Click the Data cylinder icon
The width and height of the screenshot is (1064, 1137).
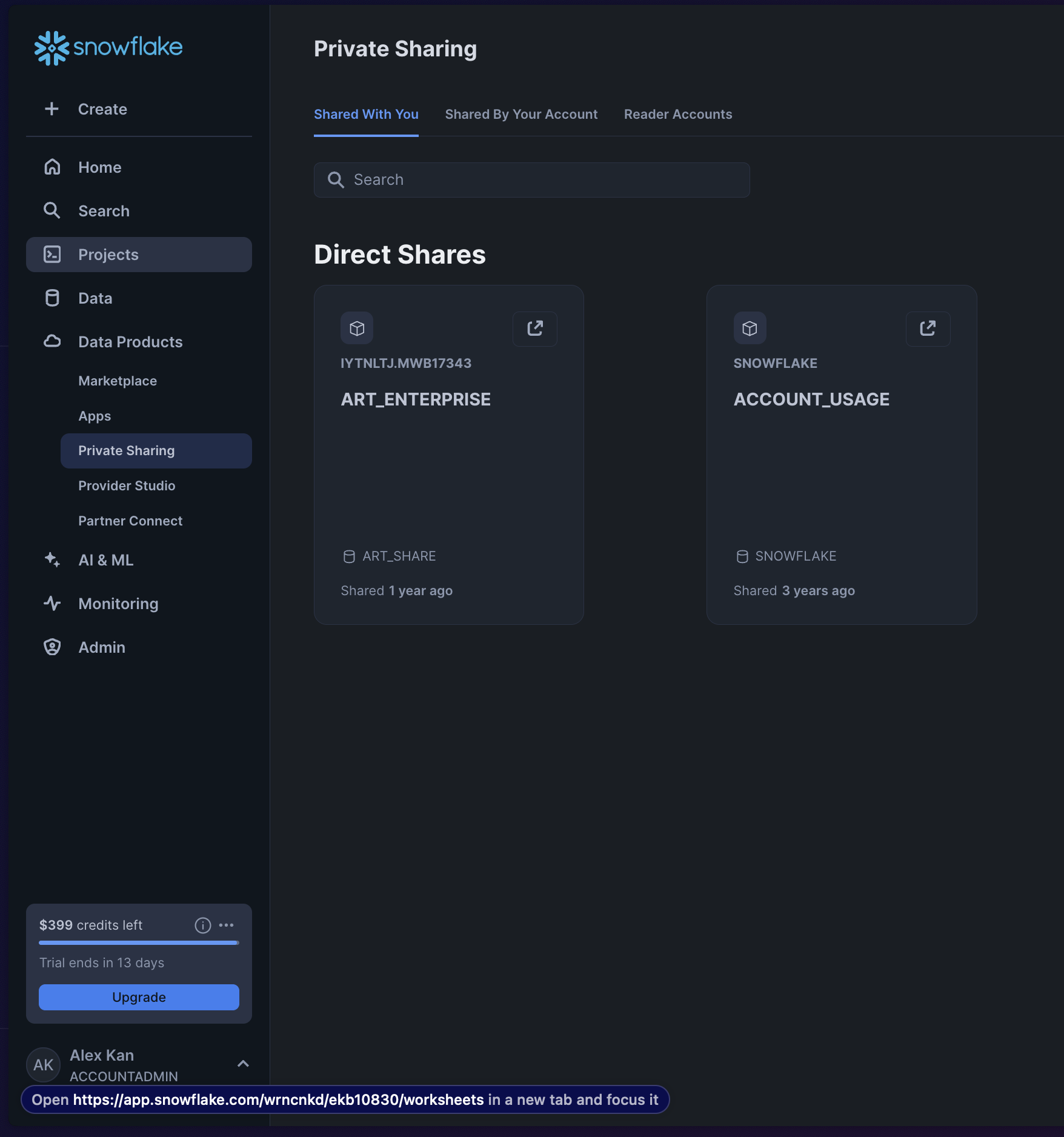[x=52, y=298]
